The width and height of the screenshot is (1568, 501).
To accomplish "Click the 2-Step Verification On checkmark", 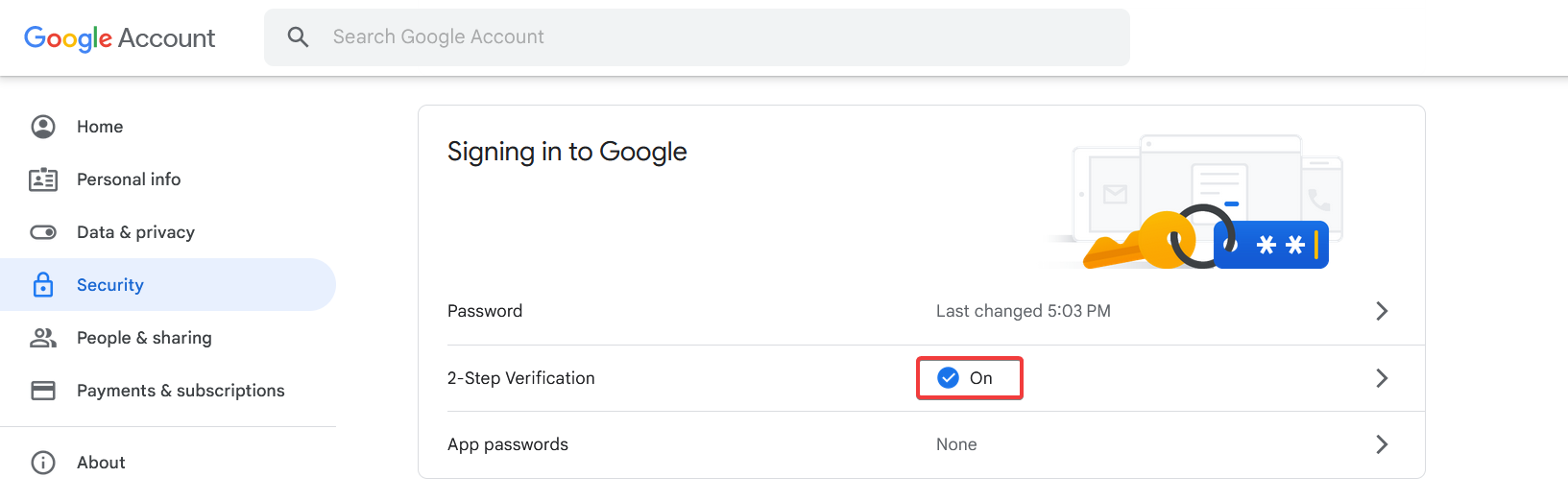I will [x=948, y=378].
